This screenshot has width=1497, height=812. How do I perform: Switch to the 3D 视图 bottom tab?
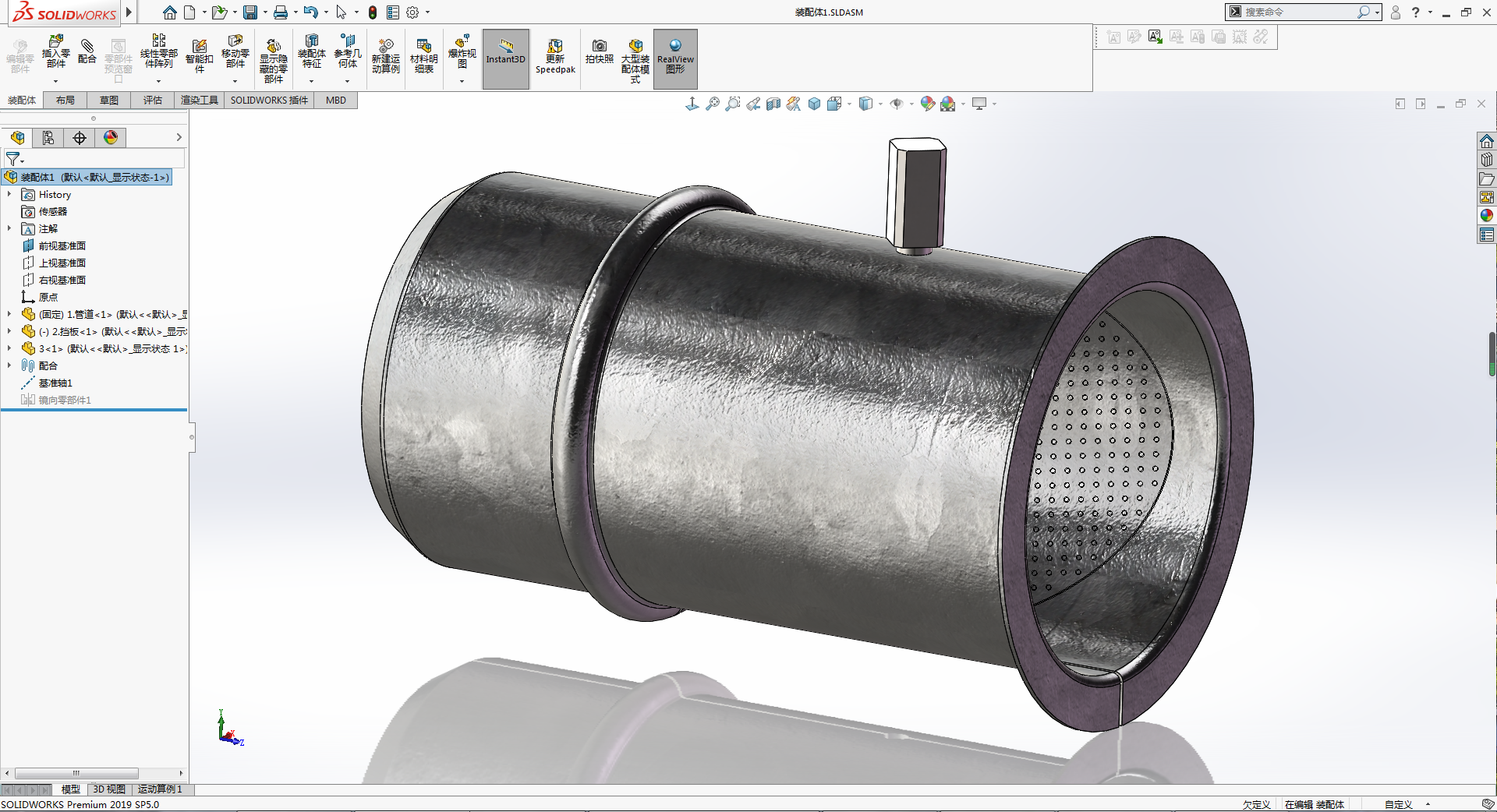109,789
